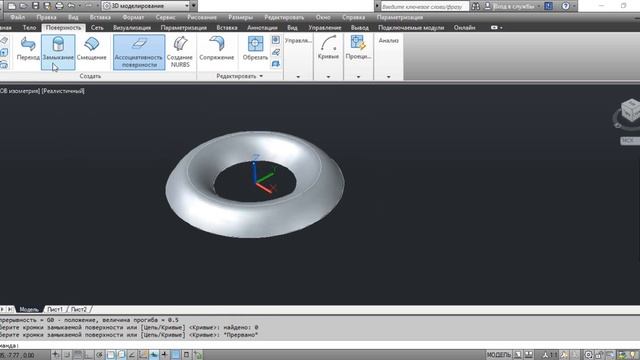Click the annotation scale 1:1 button
Image resolution: width=640 pixels, height=360 pixels.
tap(550, 355)
